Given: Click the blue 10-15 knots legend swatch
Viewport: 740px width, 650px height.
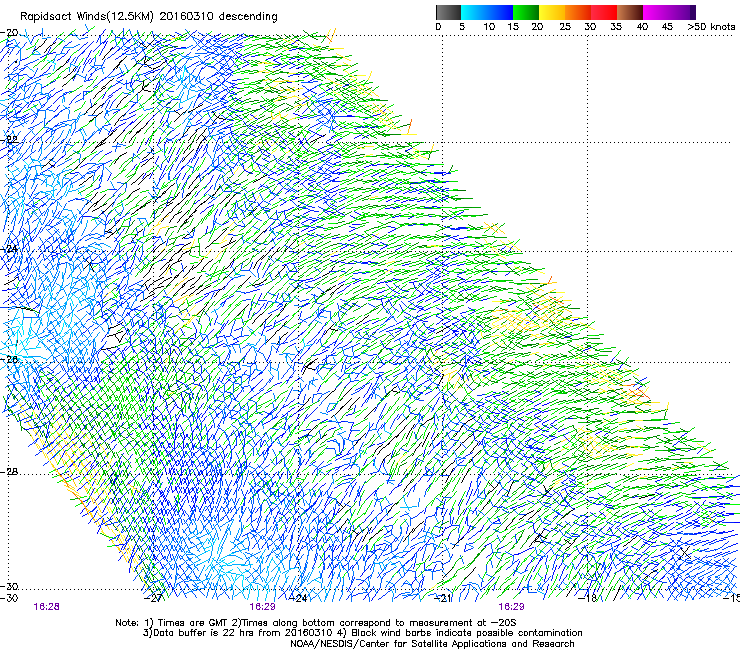Looking at the screenshot, I should 499,12.
